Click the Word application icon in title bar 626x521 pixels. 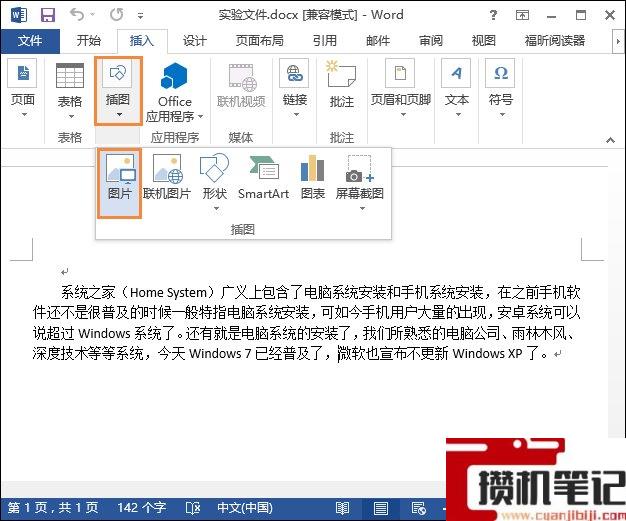pyautogui.click(x=19, y=15)
